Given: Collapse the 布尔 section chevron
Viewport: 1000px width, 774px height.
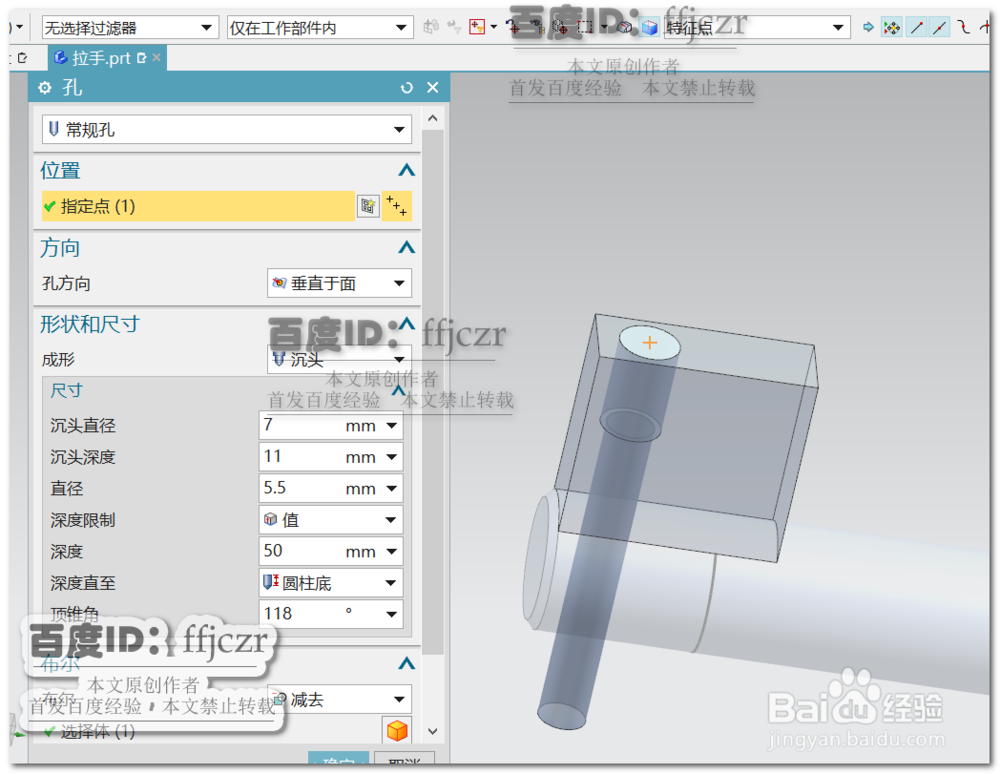Looking at the screenshot, I should tap(406, 664).
